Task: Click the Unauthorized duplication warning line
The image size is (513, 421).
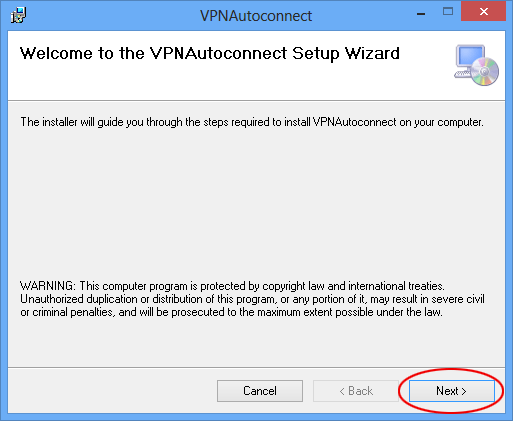Action: click(252, 299)
